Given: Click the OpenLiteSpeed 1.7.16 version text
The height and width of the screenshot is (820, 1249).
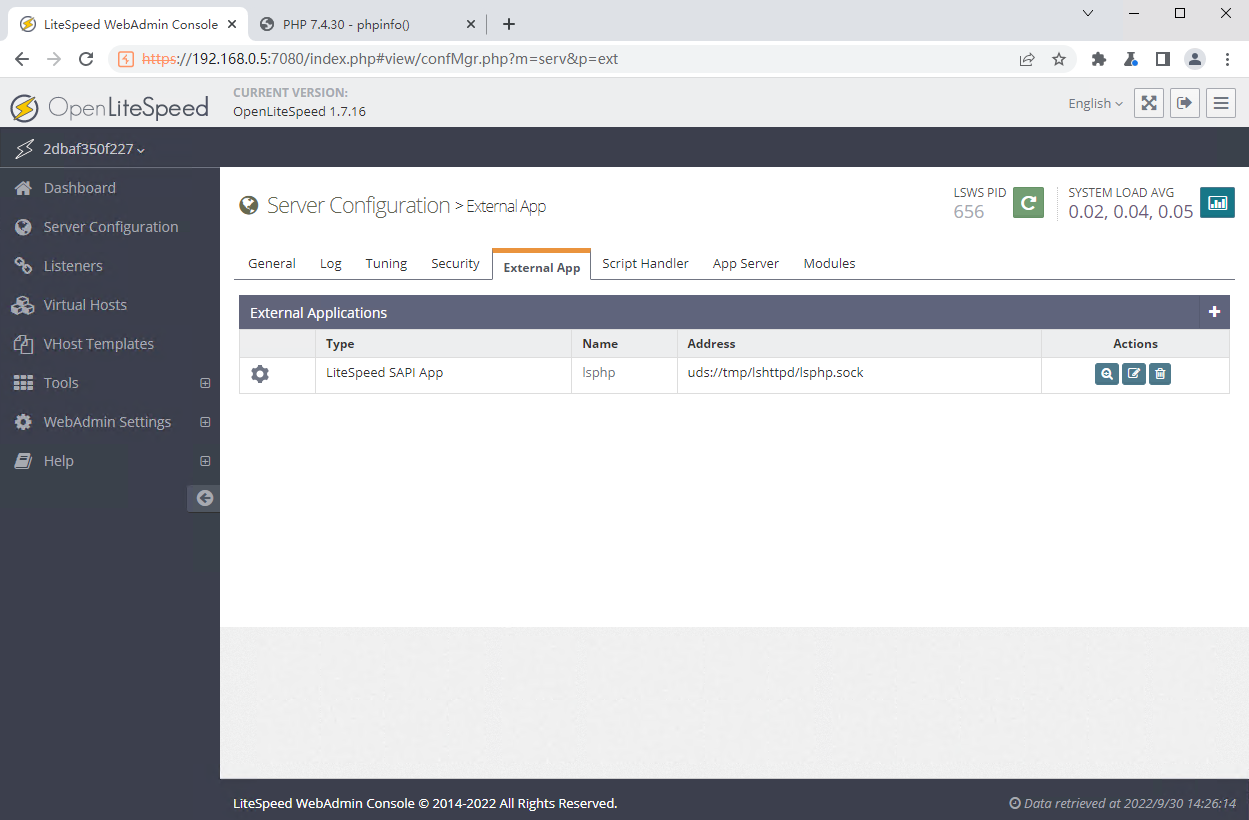Looking at the screenshot, I should tap(299, 111).
